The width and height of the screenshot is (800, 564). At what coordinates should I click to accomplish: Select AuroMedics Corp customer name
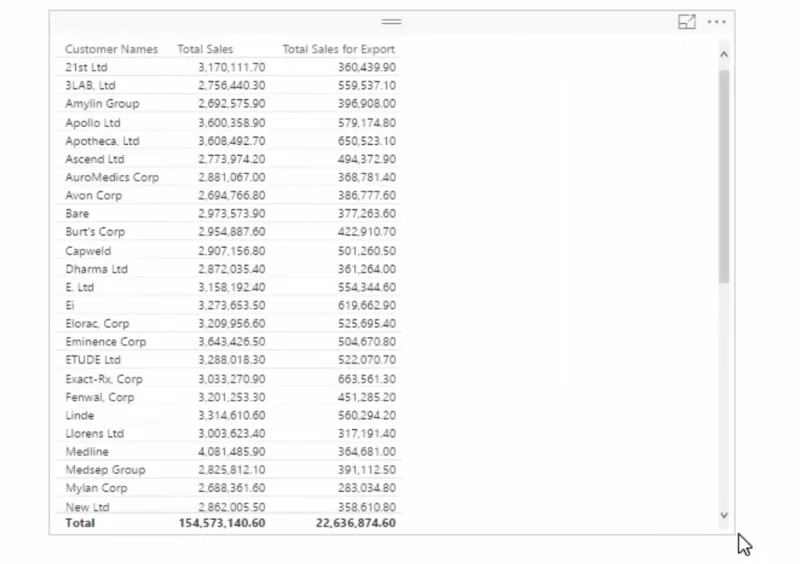(x=112, y=178)
